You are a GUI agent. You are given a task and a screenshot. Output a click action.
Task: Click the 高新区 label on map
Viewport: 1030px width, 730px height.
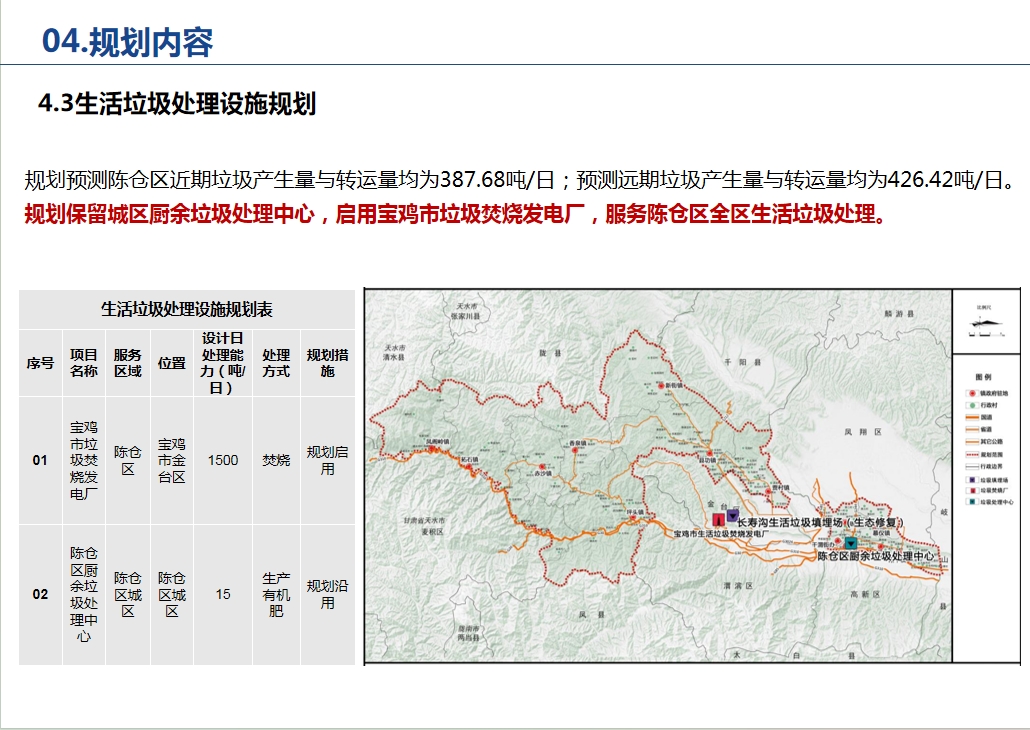click(x=865, y=594)
